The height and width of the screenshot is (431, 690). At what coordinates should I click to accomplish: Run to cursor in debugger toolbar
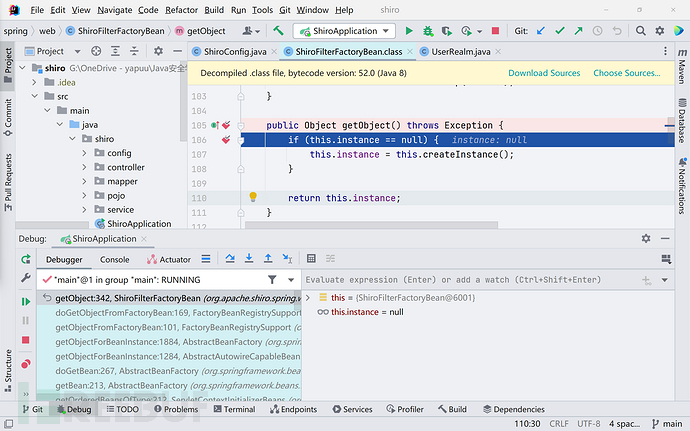pos(287,258)
